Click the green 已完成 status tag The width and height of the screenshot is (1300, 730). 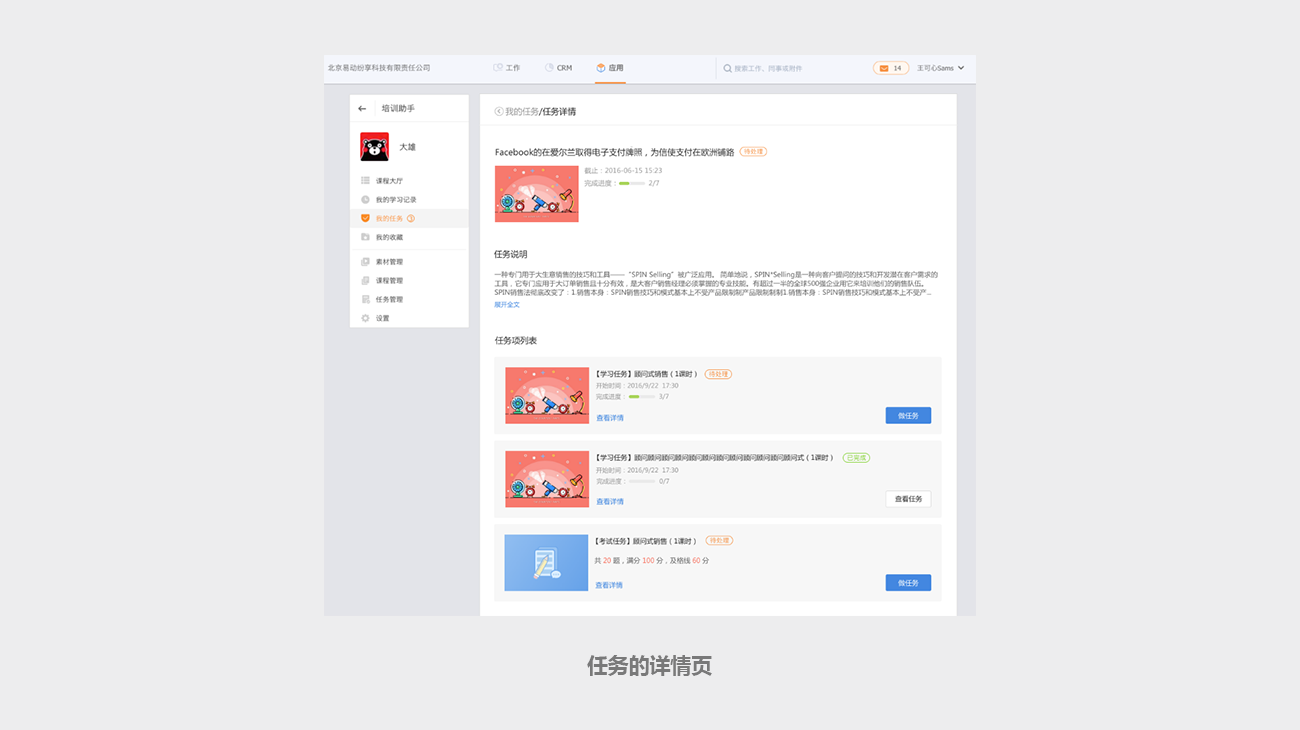(x=856, y=457)
